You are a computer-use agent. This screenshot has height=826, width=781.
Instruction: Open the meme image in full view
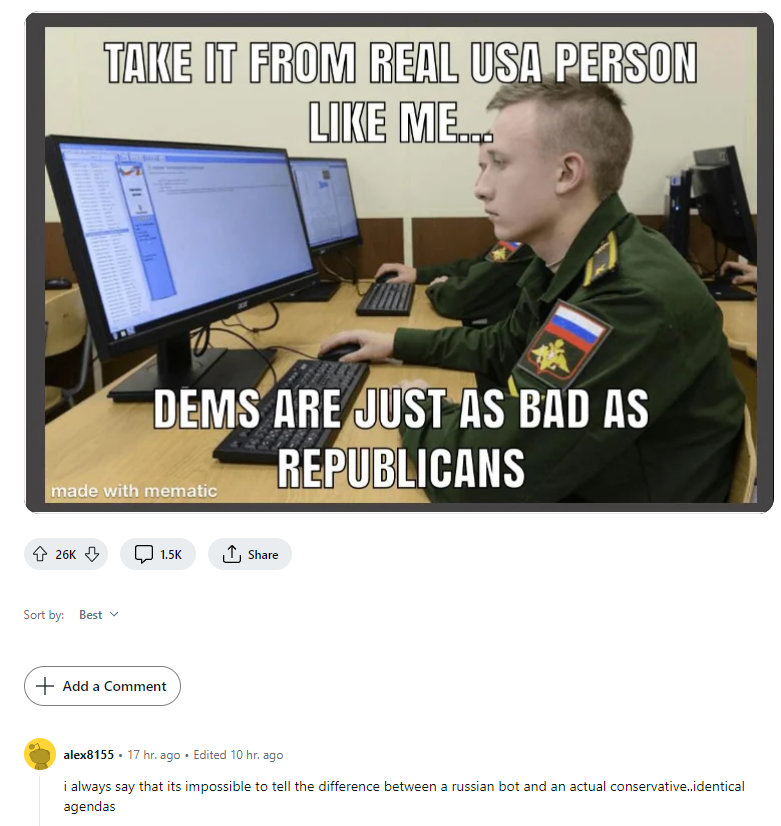point(400,264)
